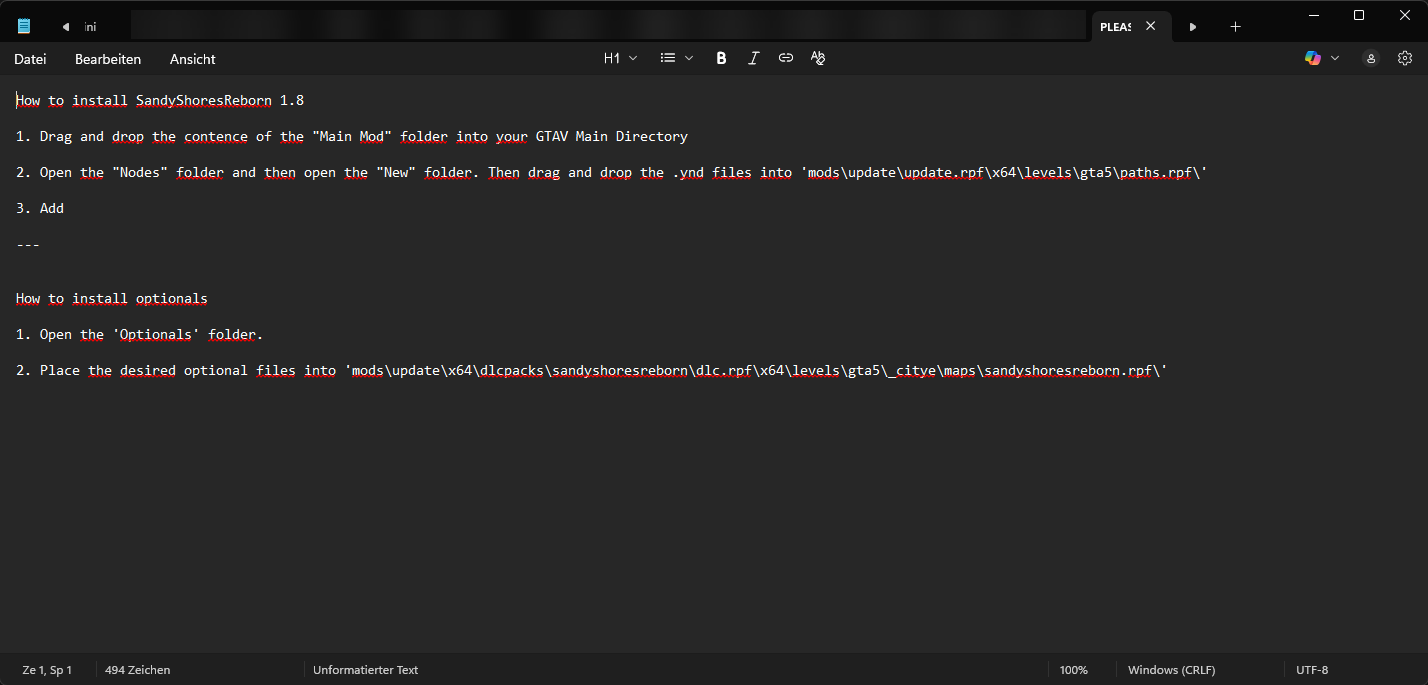Add a new tab with plus button
1428x685 pixels.
coord(1235,27)
